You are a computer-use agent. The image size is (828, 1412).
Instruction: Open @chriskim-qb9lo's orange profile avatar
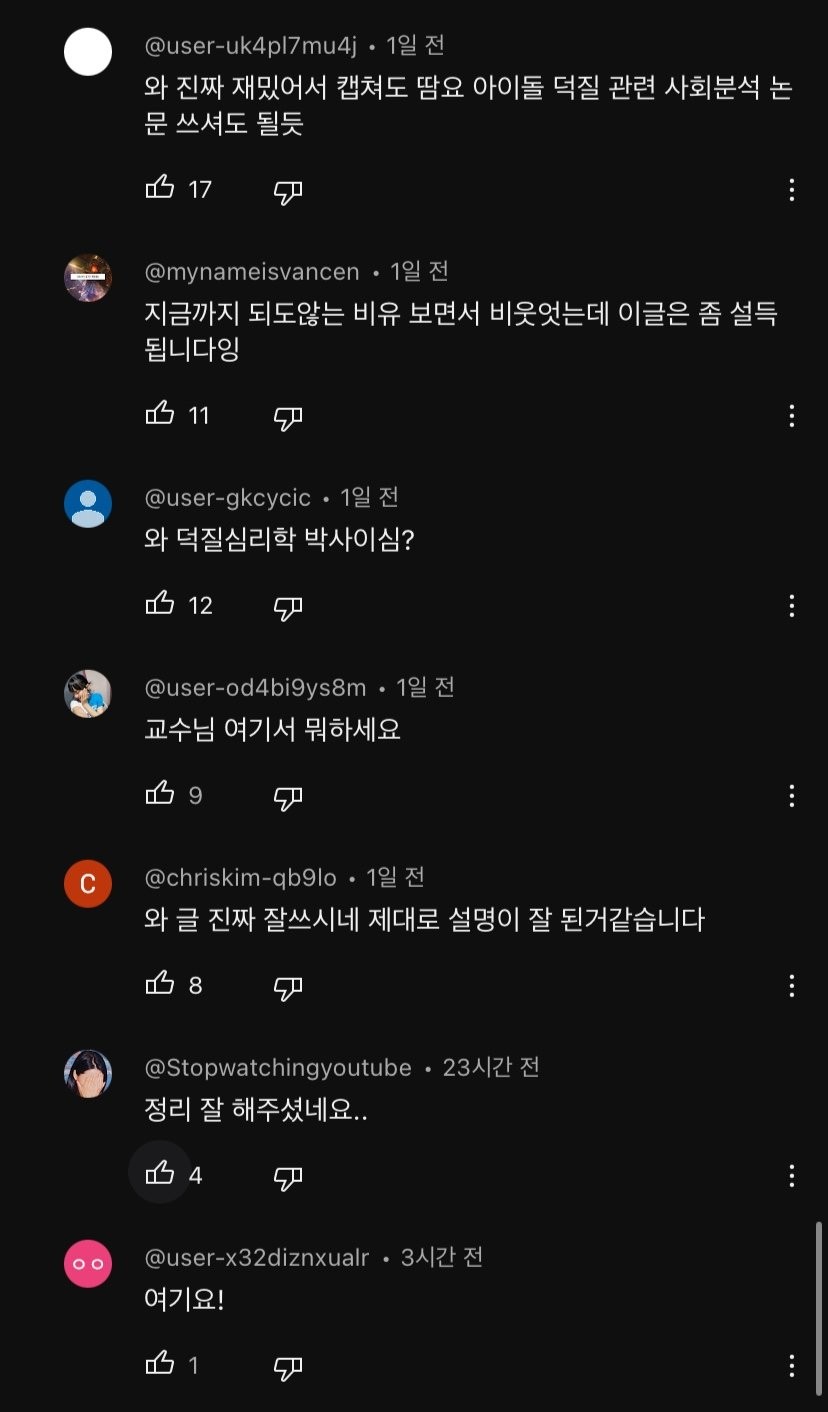[x=88, y=884]
